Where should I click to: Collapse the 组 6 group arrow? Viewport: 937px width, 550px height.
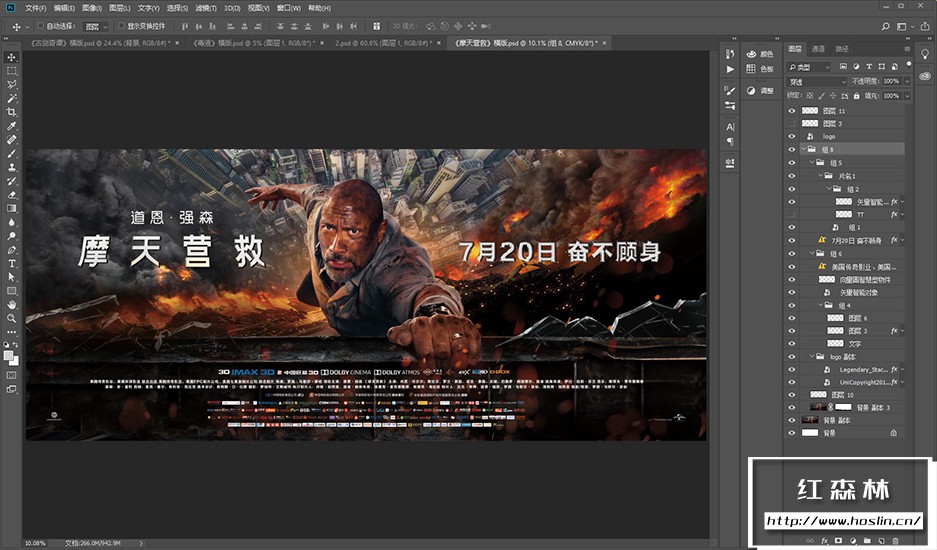click(x=812, y=253)
